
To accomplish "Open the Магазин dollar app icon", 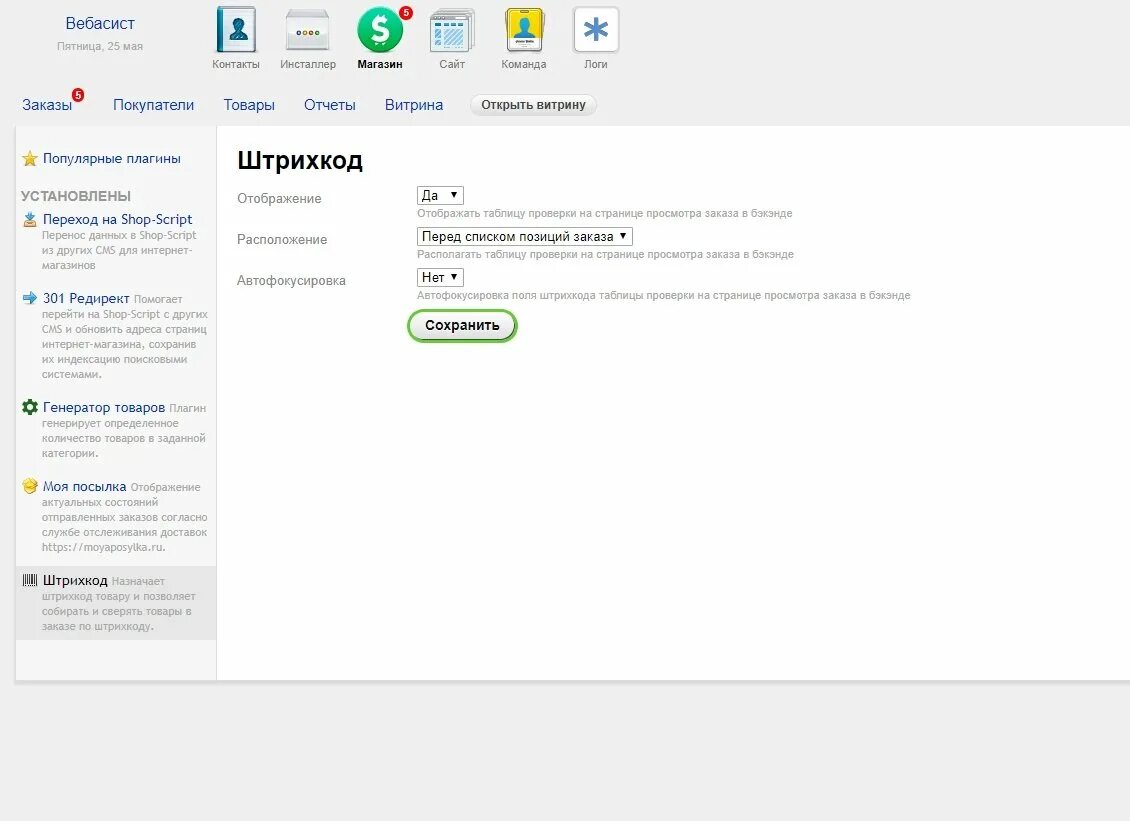I will pos(380,30).
